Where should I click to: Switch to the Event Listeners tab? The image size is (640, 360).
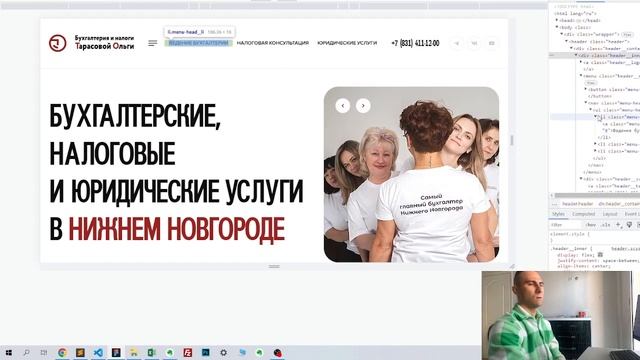631,214
